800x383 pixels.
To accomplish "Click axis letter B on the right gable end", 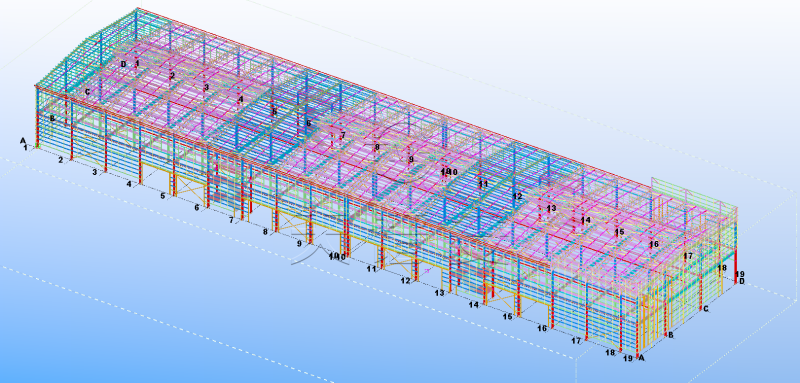I will (x=671, y=335).
